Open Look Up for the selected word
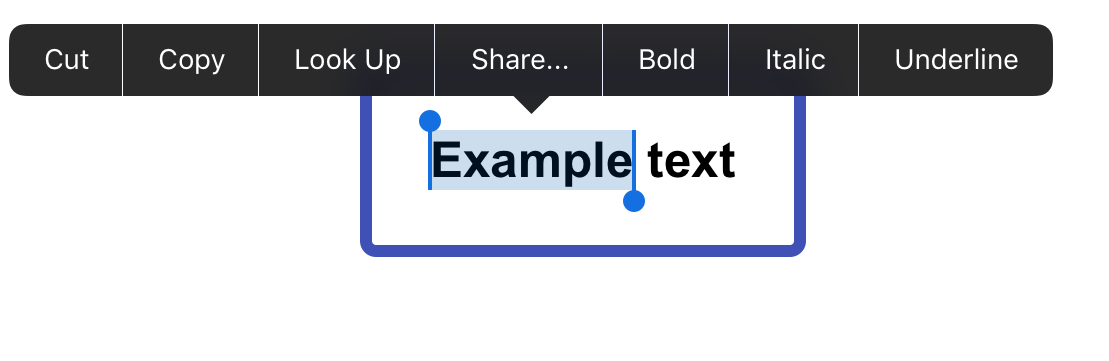The height and width of the screenshot is (361, 1109). coord(347,60)
